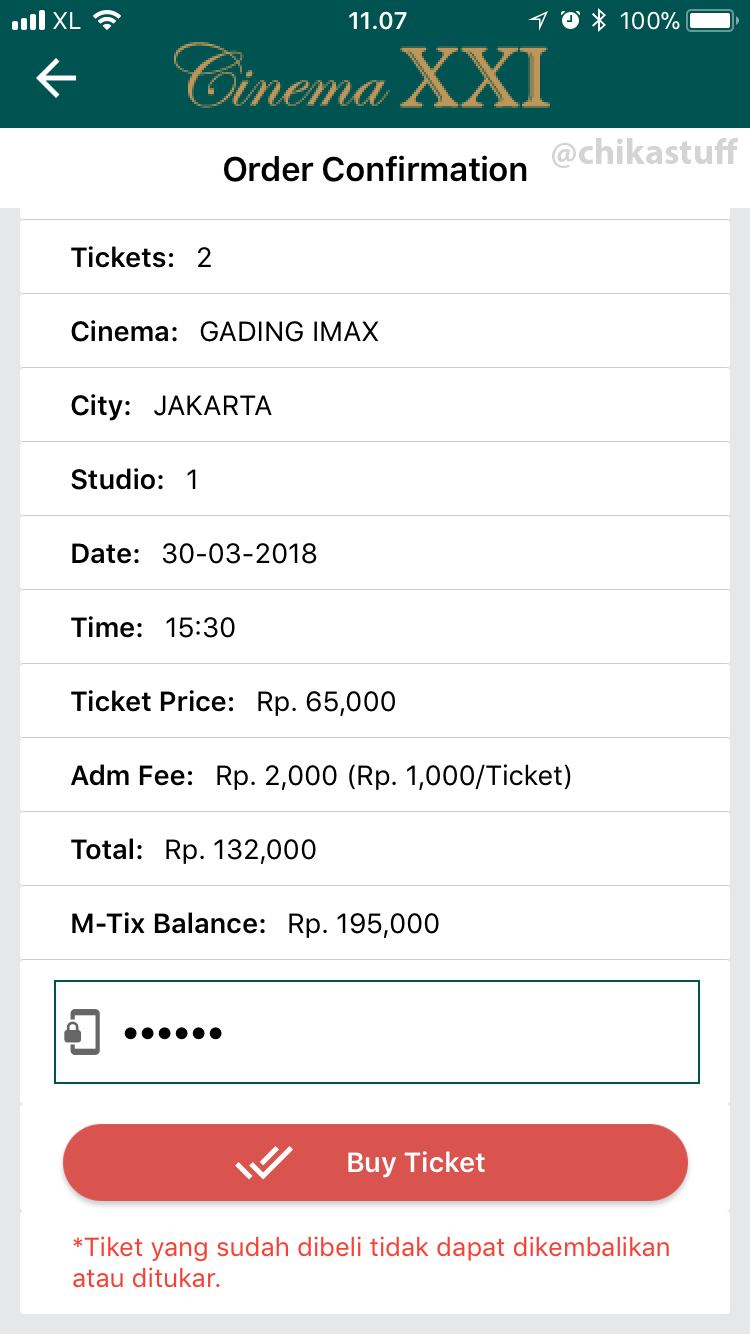Image resolution: width=750 pixels, height=1334 pixels.
Task: Focus the M-Tix PIN password field
Action: [x=400, y=1032]
